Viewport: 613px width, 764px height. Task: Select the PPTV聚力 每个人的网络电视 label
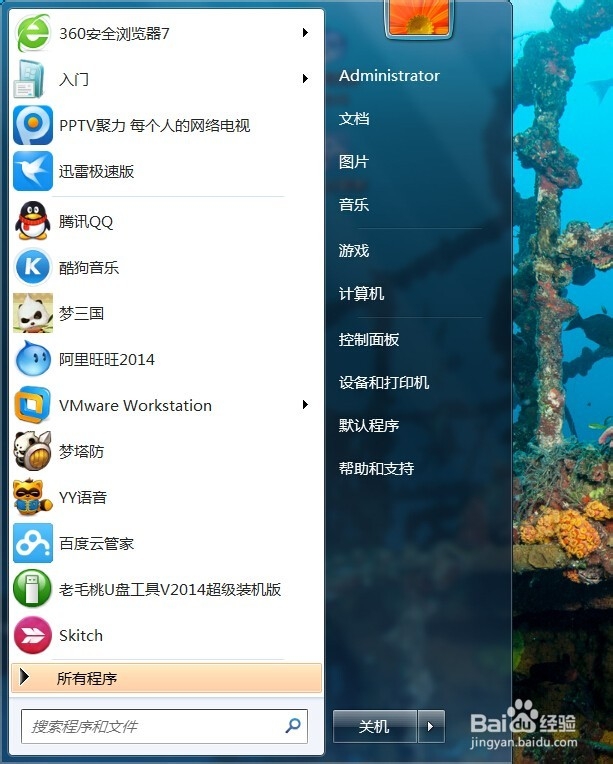tap(154, 126)
